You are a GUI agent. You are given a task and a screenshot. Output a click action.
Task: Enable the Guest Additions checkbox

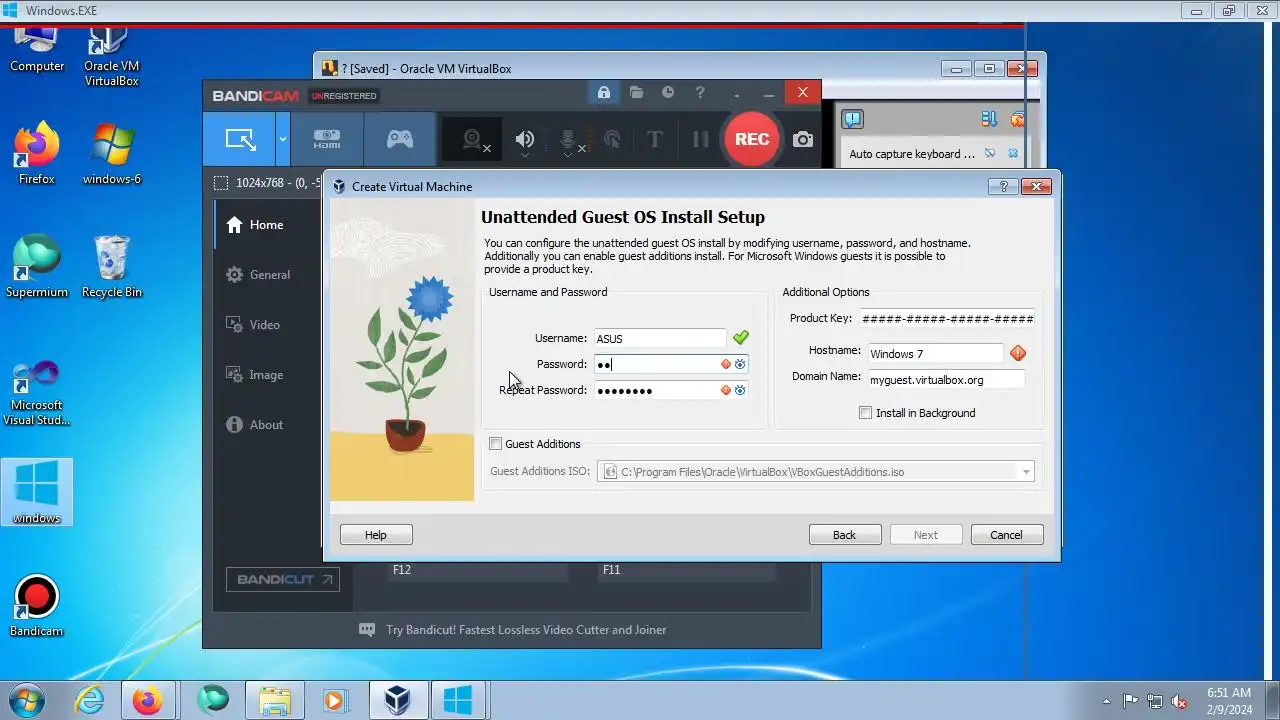(x=495, y=444)
